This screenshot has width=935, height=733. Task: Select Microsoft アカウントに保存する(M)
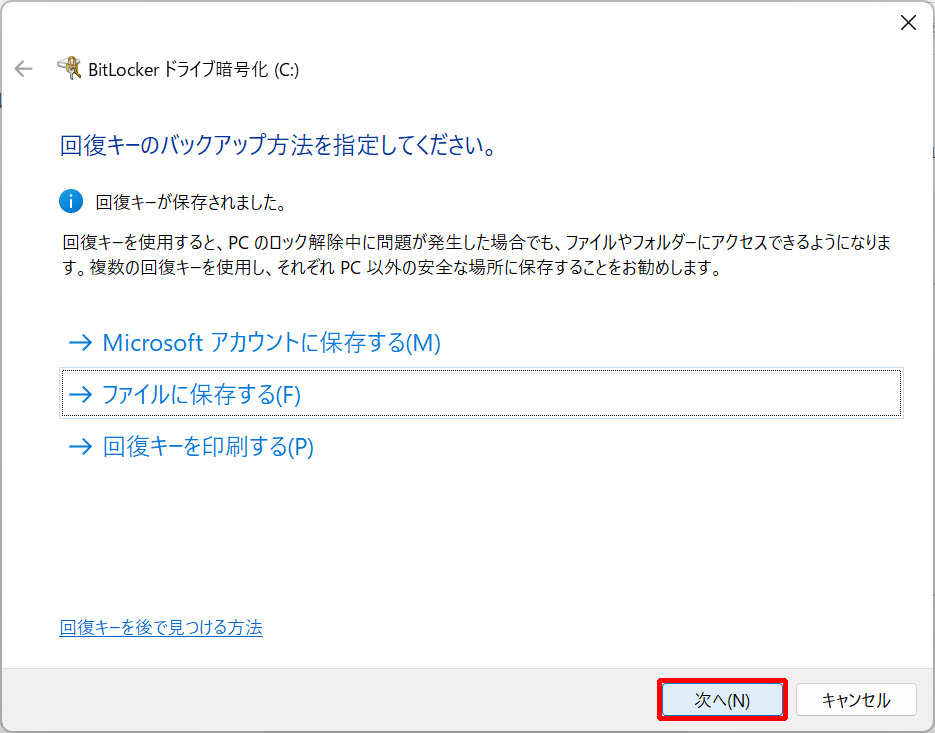(x=255, y=342)
